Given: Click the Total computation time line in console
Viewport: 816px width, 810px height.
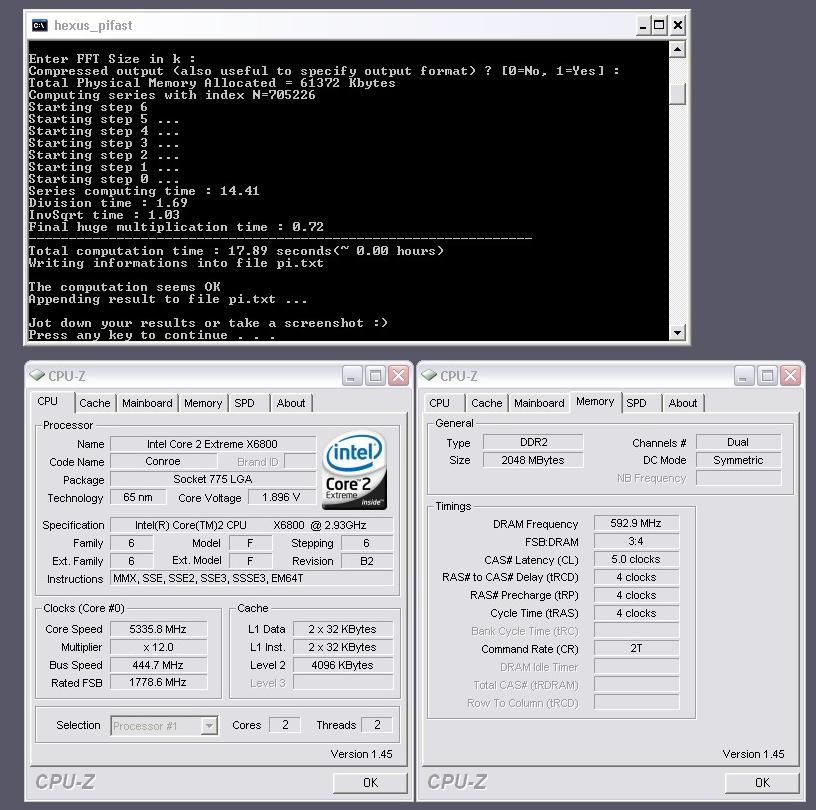Looking at the screenshot, I should [236, 251].
